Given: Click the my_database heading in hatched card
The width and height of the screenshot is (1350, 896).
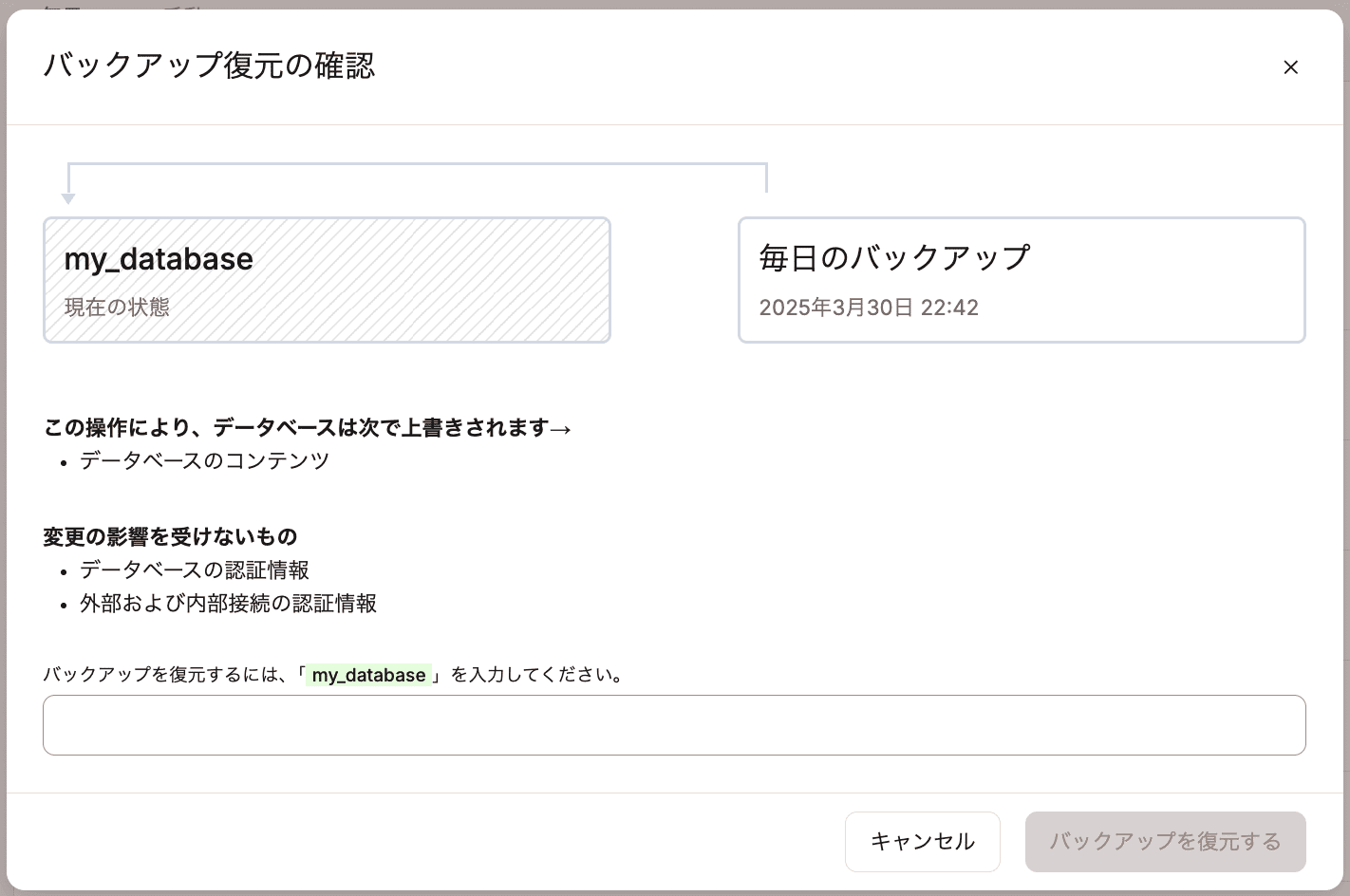Looking at the screenshot, I should (x=159, y=259).
